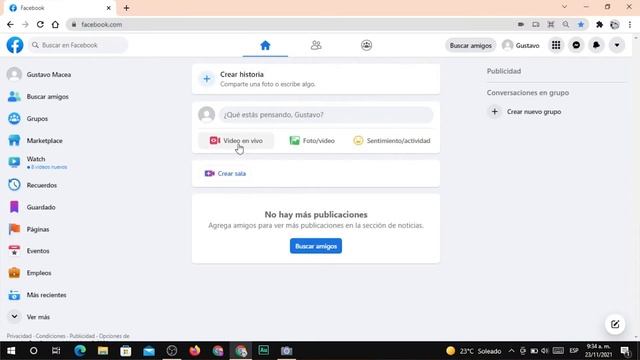This screenshot has width=640, height=360.
Task: Click the composer profile avatar
Action: coord(207,115)
